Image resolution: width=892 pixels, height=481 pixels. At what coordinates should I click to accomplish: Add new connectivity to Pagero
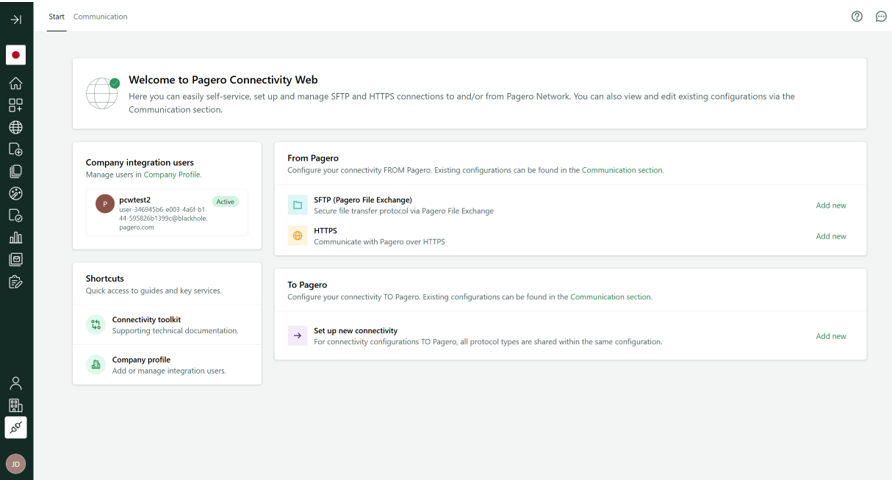(x=831, y=336)
